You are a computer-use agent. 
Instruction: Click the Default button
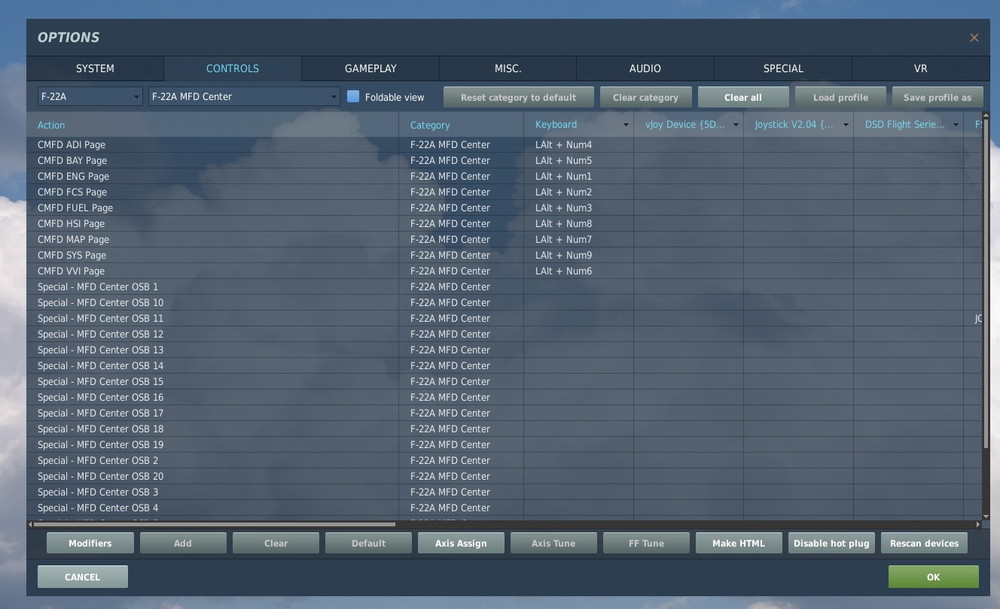click(x=369, y=543)
